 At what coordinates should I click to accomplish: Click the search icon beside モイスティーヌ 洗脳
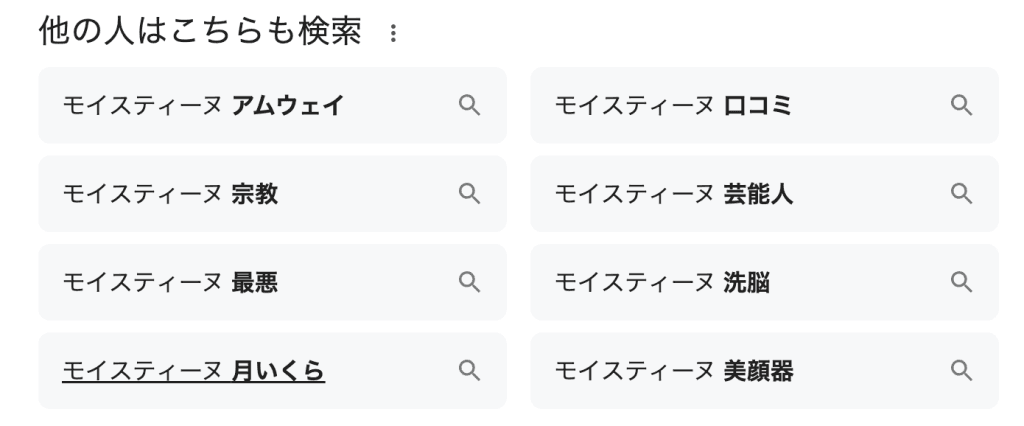click(961, 282)
